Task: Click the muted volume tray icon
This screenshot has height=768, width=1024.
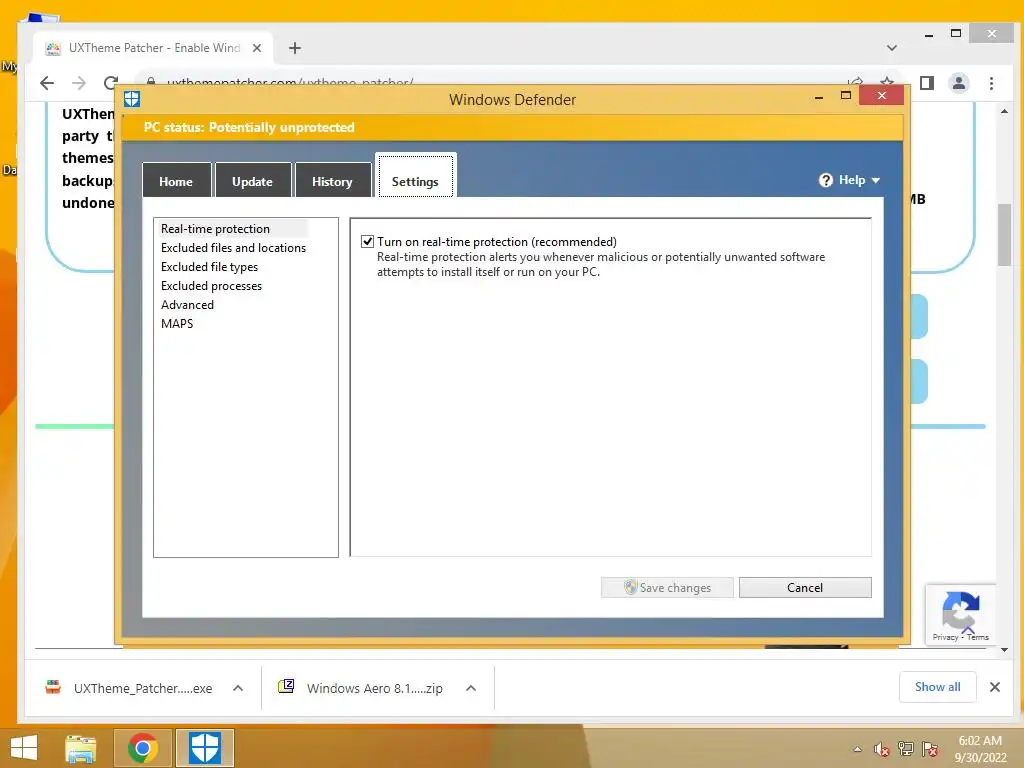Action: (882, 749)
